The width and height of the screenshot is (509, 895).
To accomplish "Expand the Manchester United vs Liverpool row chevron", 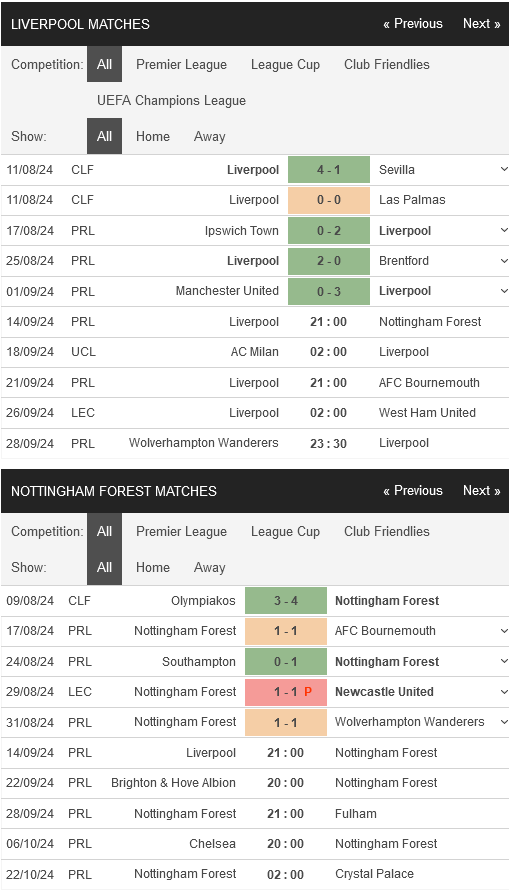I will point(503,291).
